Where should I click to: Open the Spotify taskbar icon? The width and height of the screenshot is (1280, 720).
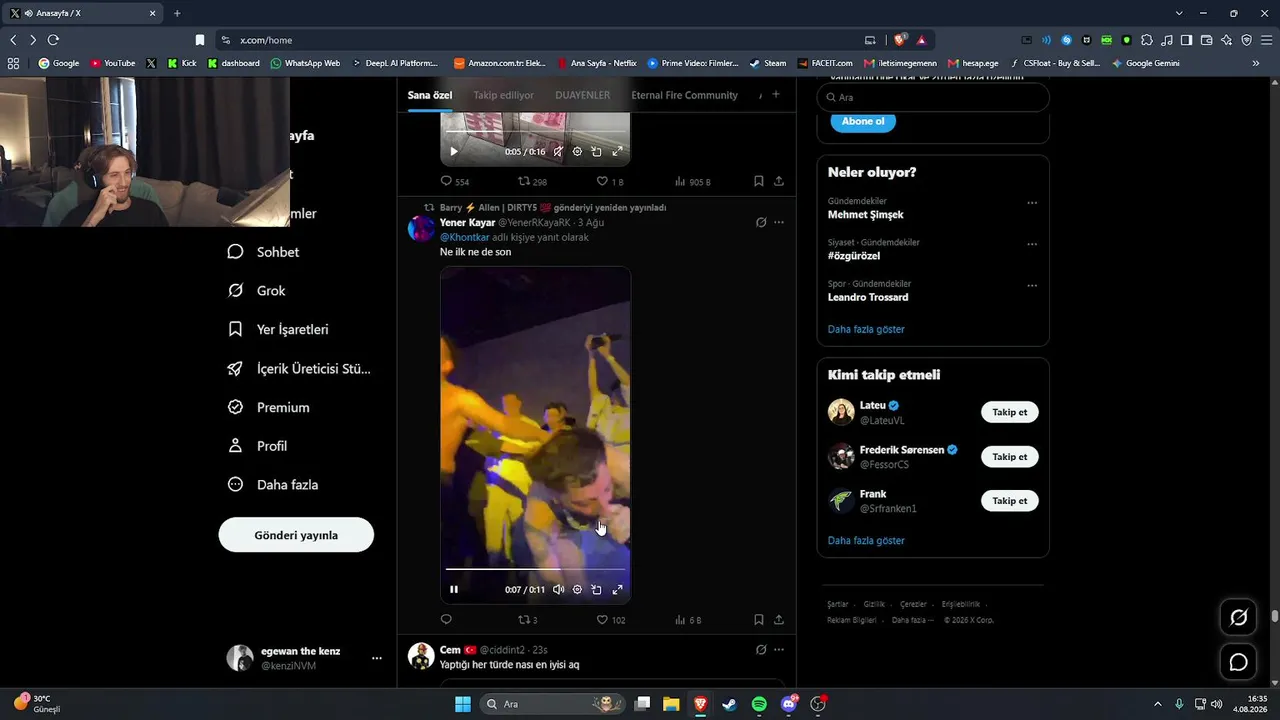click(759, 704)
